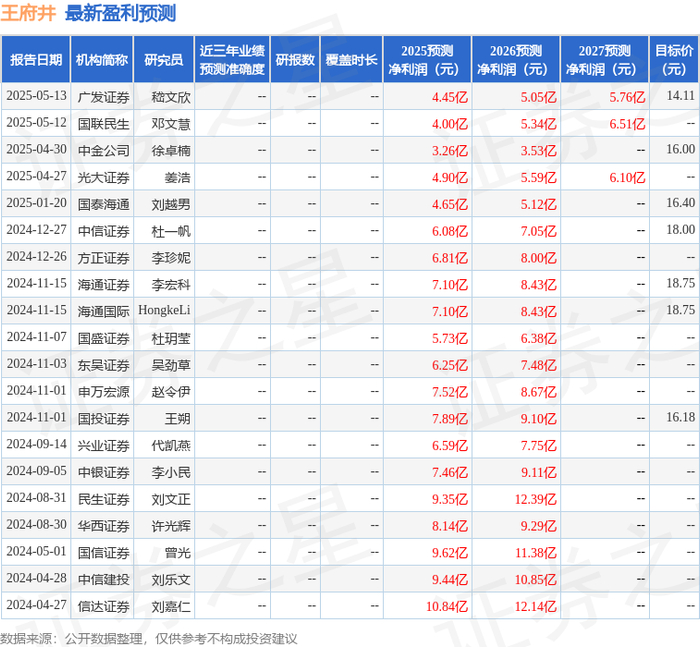700x647 pixels.
Task: Click the 8.67亿 2026 forecast value
Action: (x=538, y=392)
